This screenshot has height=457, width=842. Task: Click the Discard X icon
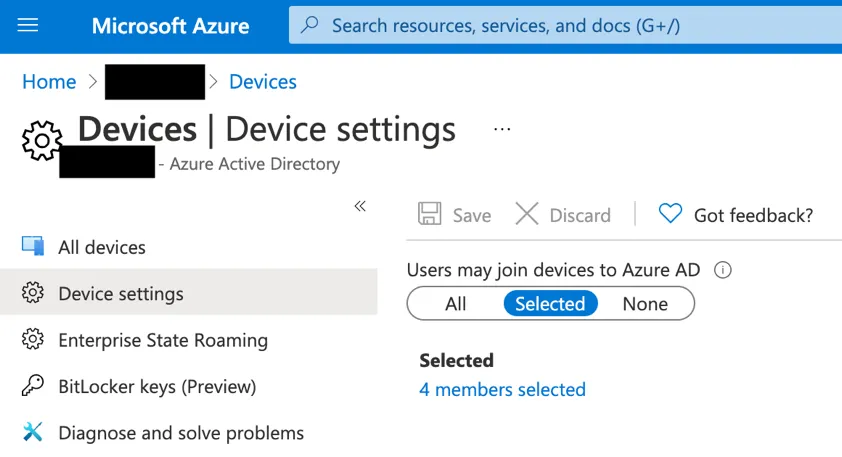[527, 214]
